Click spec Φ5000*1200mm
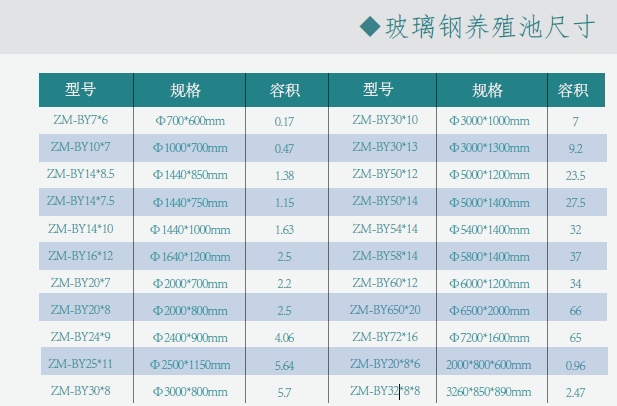 click(489, 175)
